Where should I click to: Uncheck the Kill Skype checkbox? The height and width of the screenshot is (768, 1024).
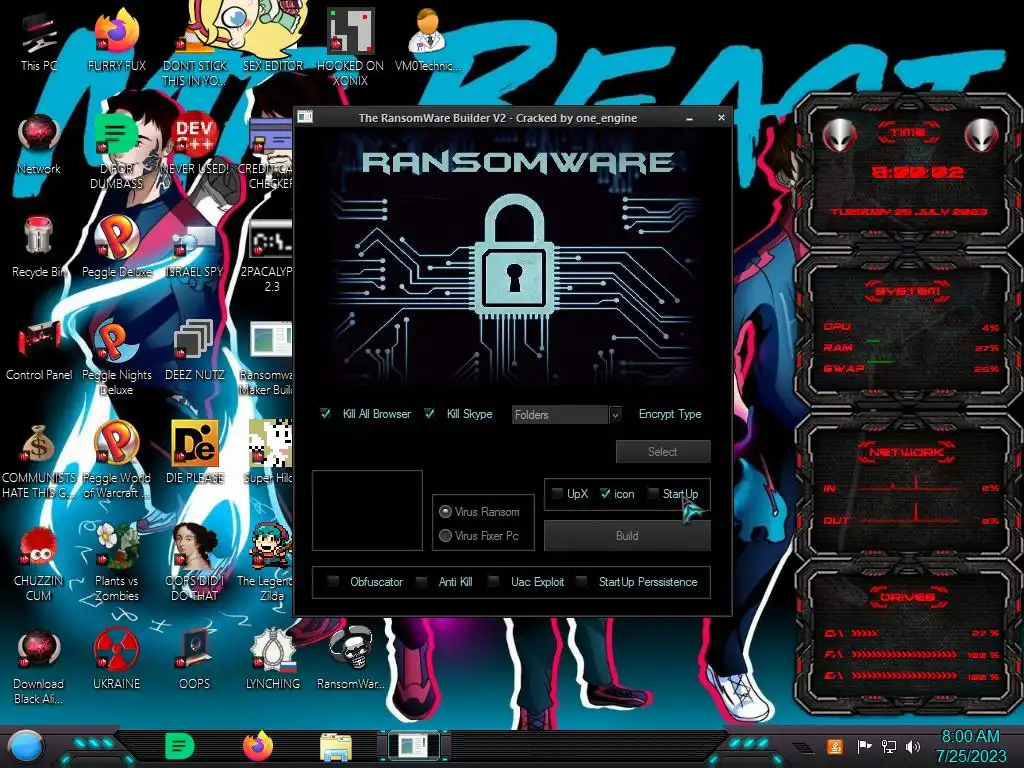tap(429, 414)
